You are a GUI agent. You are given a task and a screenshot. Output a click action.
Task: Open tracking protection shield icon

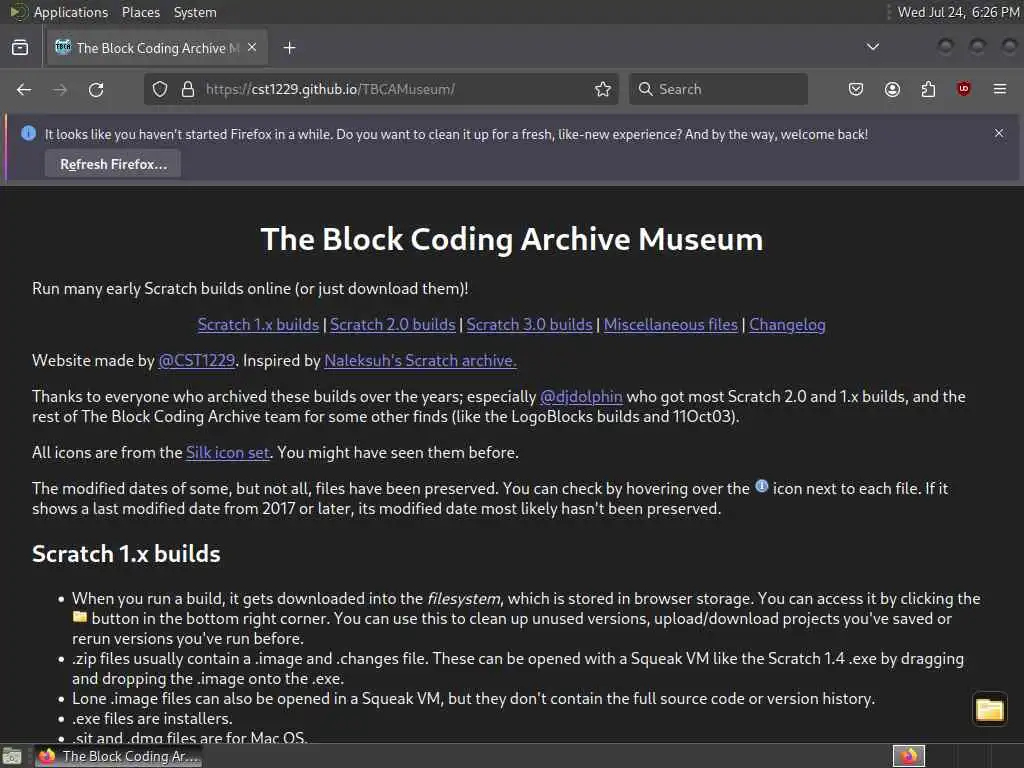160,89
